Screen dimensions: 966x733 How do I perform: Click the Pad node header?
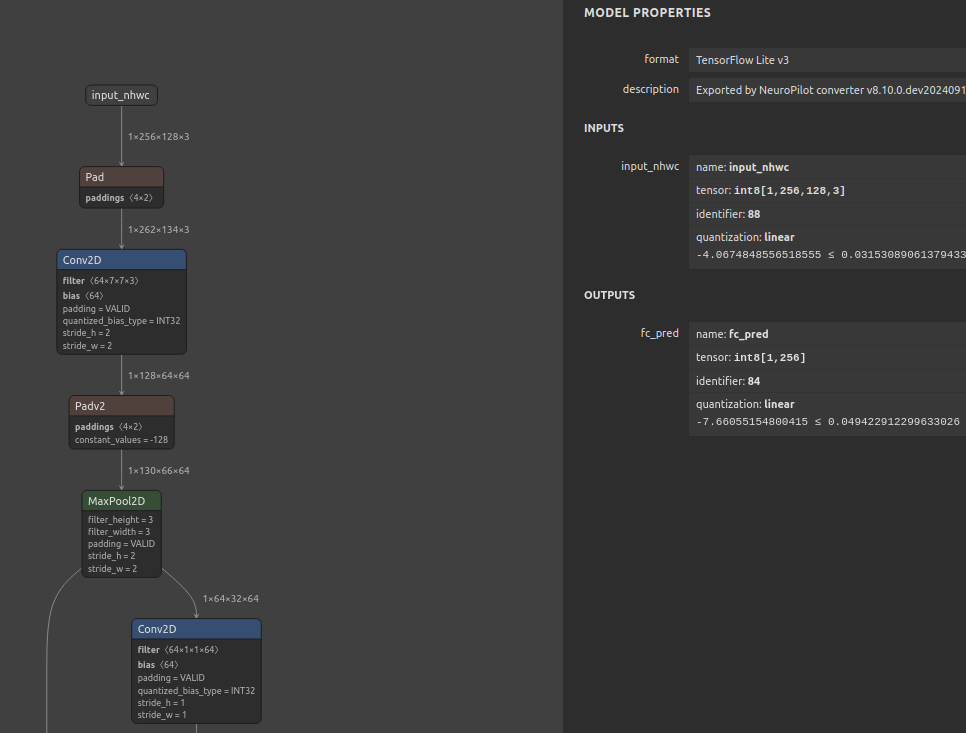(x=121, y=177)
